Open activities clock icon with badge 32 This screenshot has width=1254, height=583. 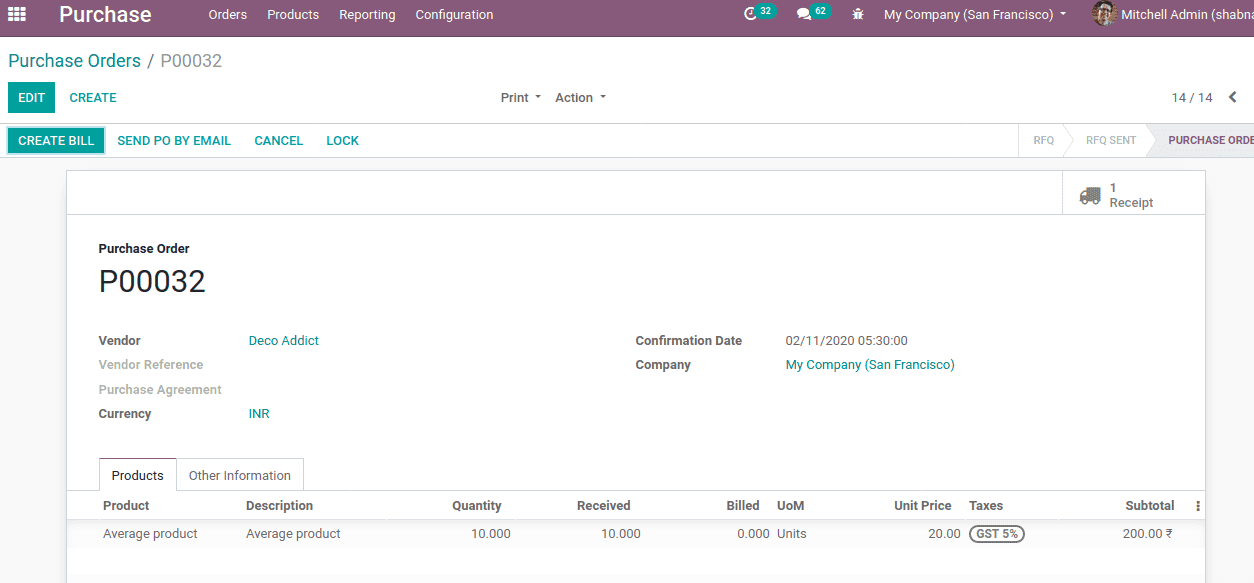[x=759, y=14]
